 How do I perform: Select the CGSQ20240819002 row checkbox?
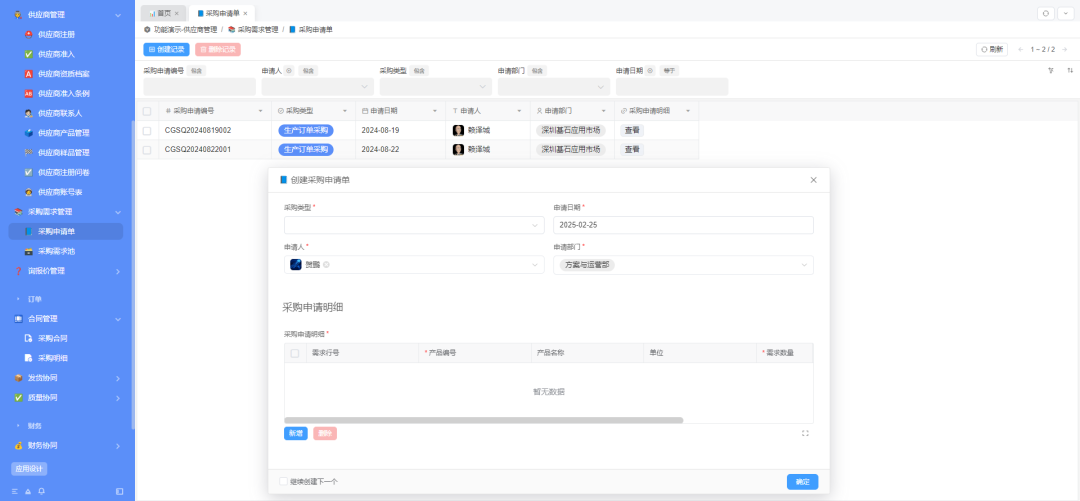coord(147,130)
